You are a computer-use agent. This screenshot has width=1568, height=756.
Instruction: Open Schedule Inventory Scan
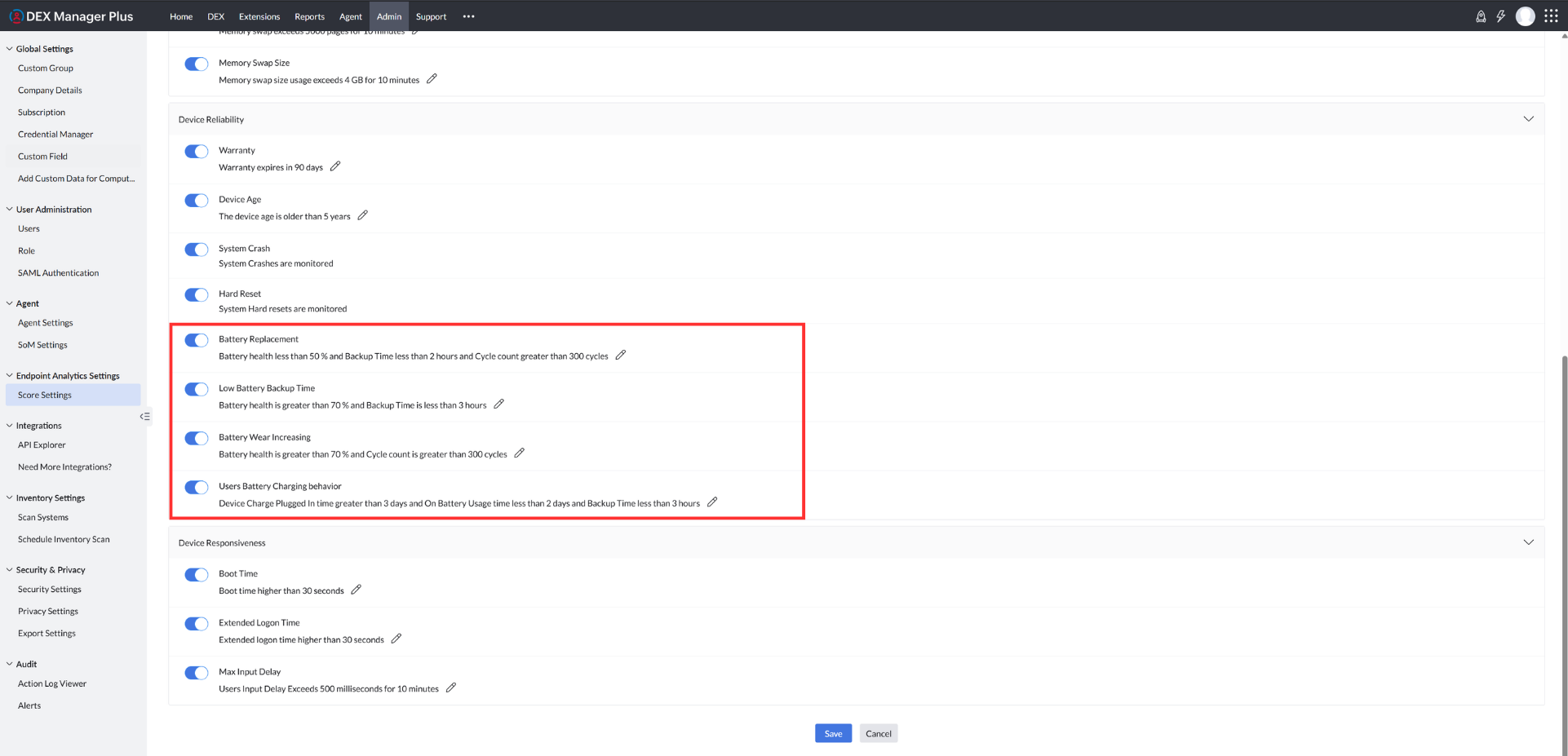[x=64, y=540]
